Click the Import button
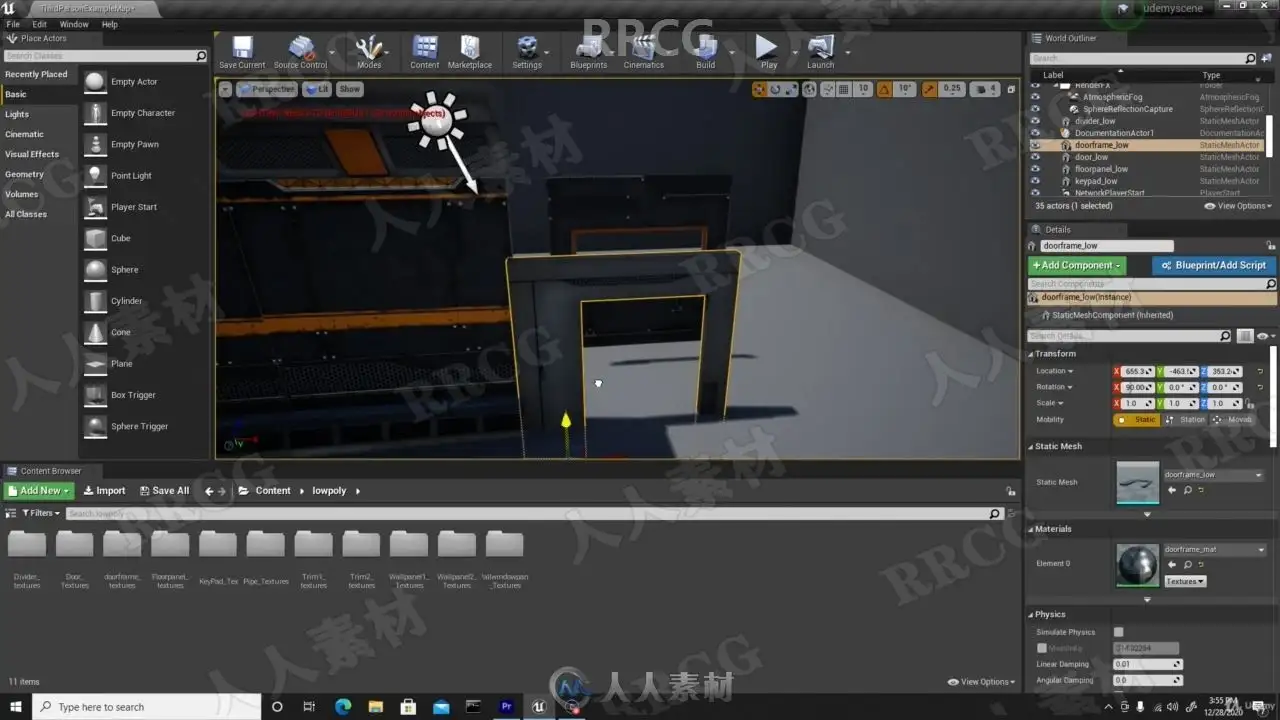Image resolution: width=1280 pixels, height=720 pixels. click(104, 491)
